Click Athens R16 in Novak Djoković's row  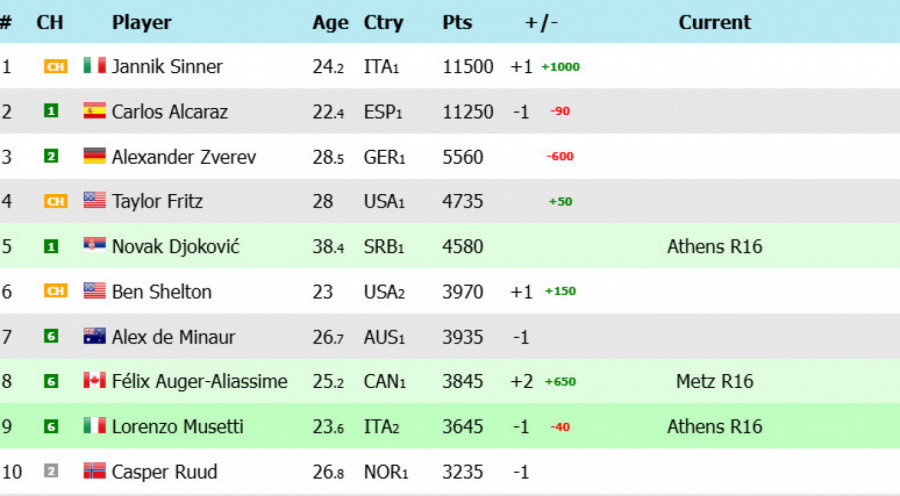point(714,246)
